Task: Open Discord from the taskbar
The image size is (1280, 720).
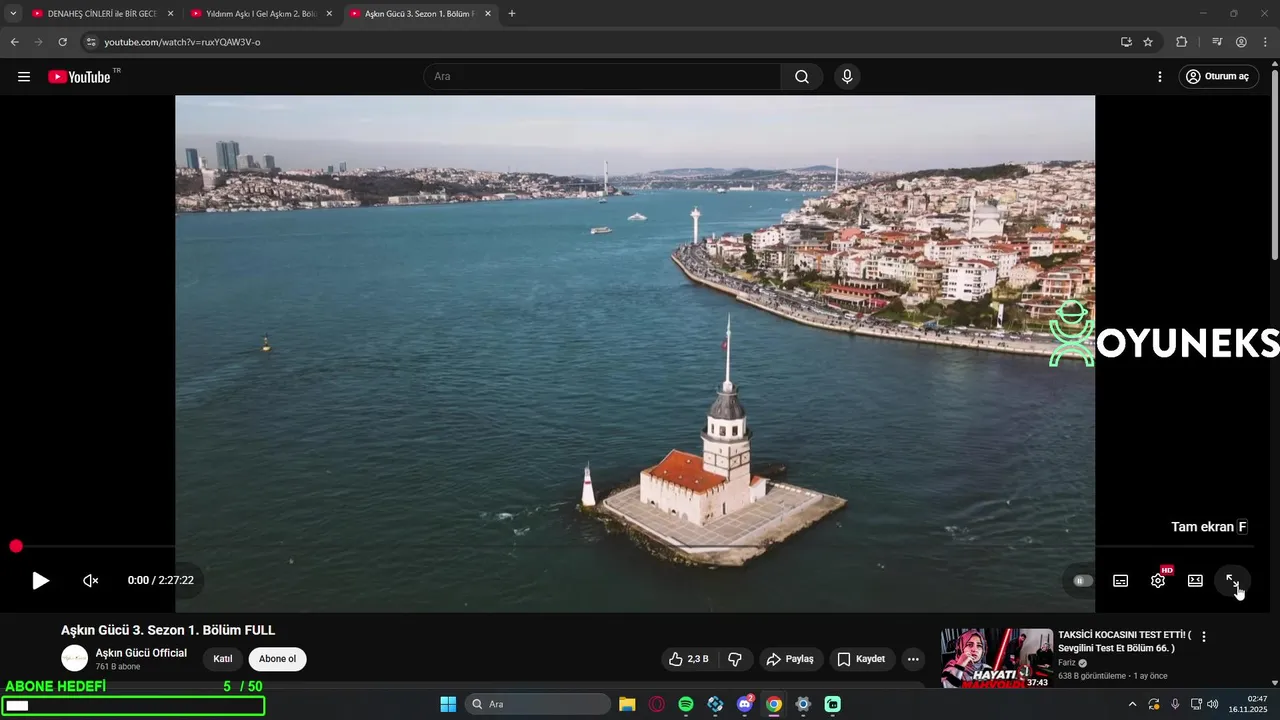Action: (745, 704)
